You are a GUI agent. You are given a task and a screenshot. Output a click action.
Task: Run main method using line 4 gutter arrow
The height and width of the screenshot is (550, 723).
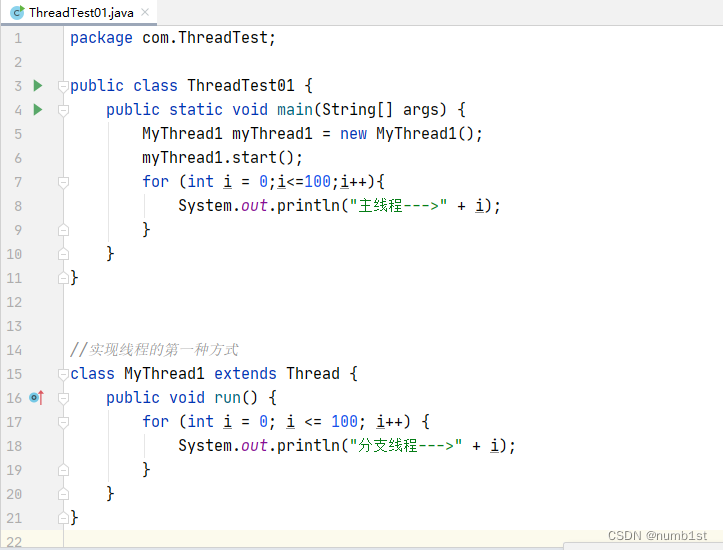point(38,109)
